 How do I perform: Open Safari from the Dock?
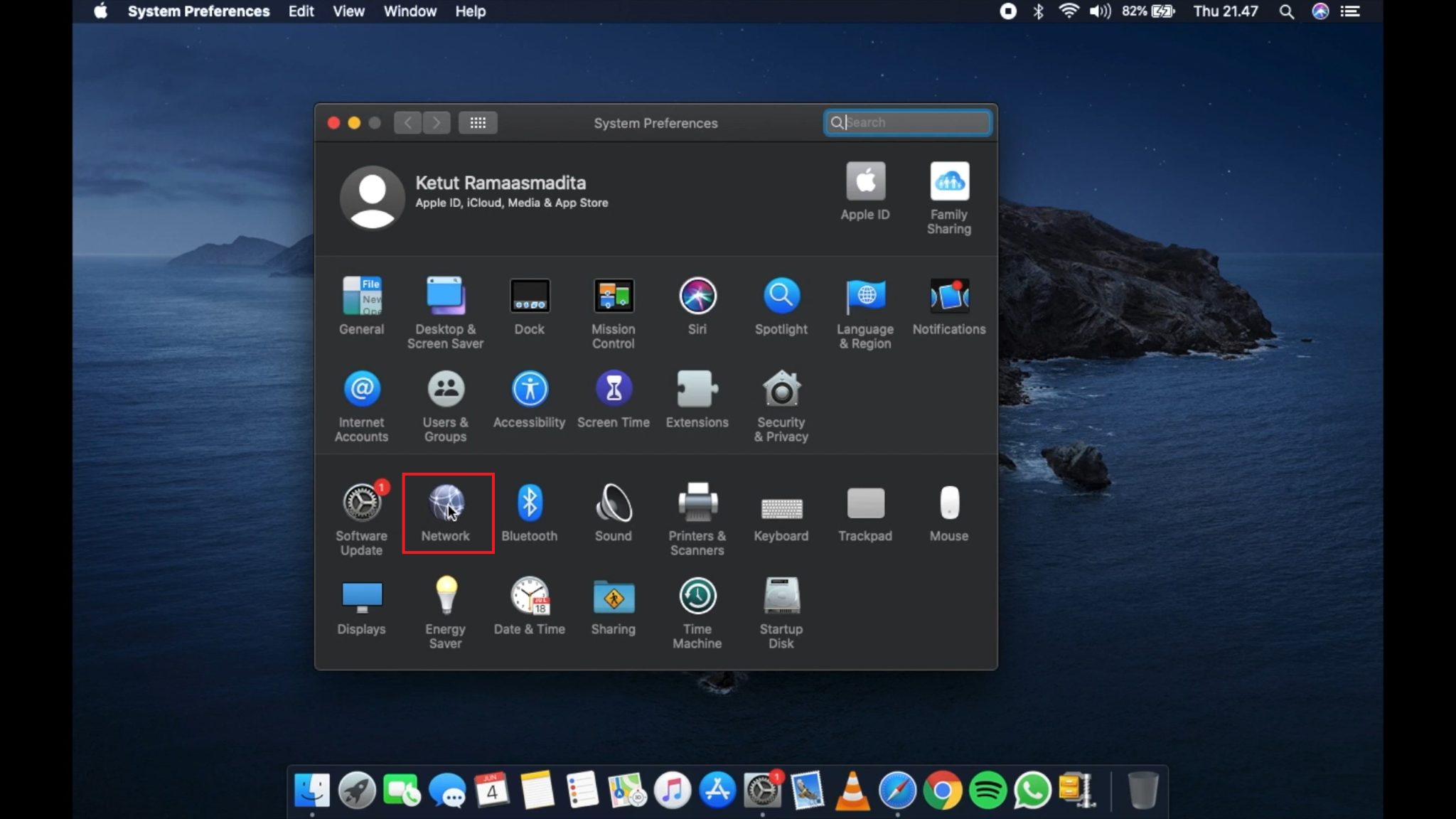point(897,790)
